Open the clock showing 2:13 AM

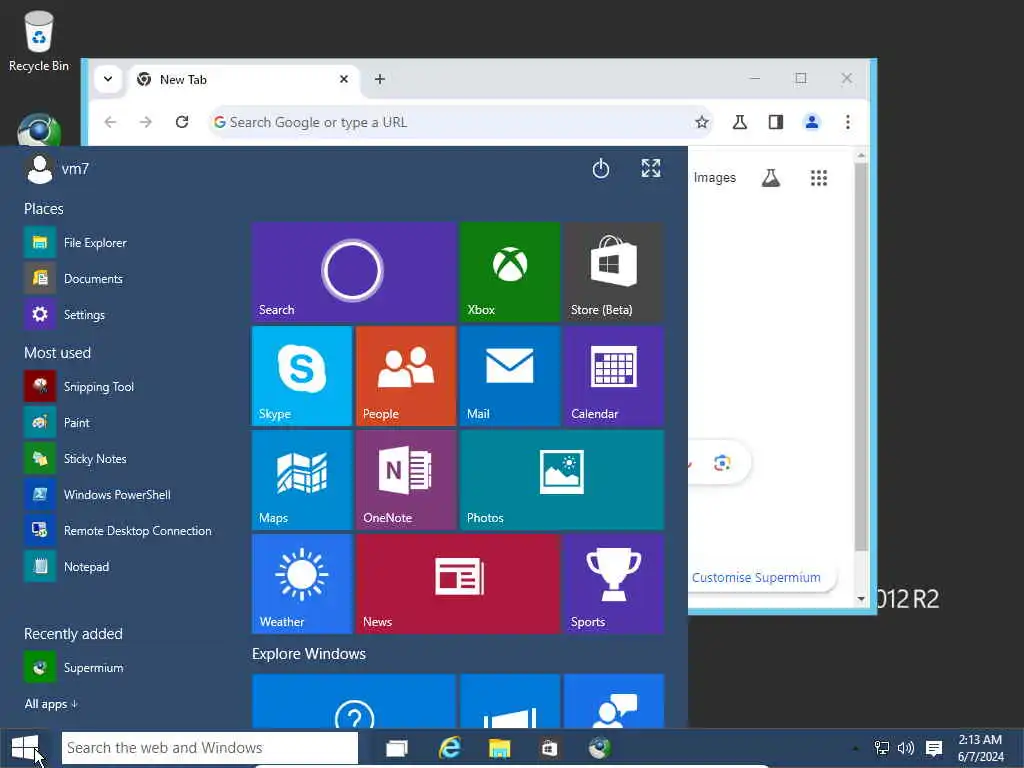point(980,748)
